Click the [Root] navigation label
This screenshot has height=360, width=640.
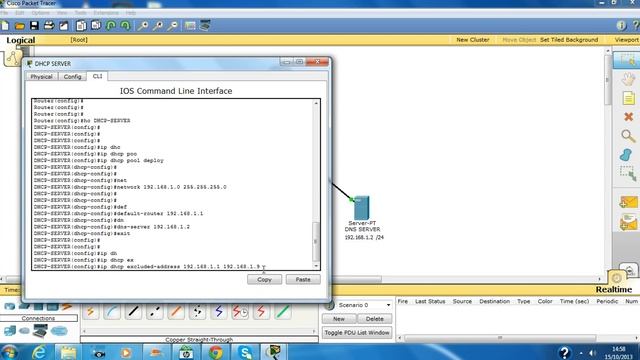(79, 40)
